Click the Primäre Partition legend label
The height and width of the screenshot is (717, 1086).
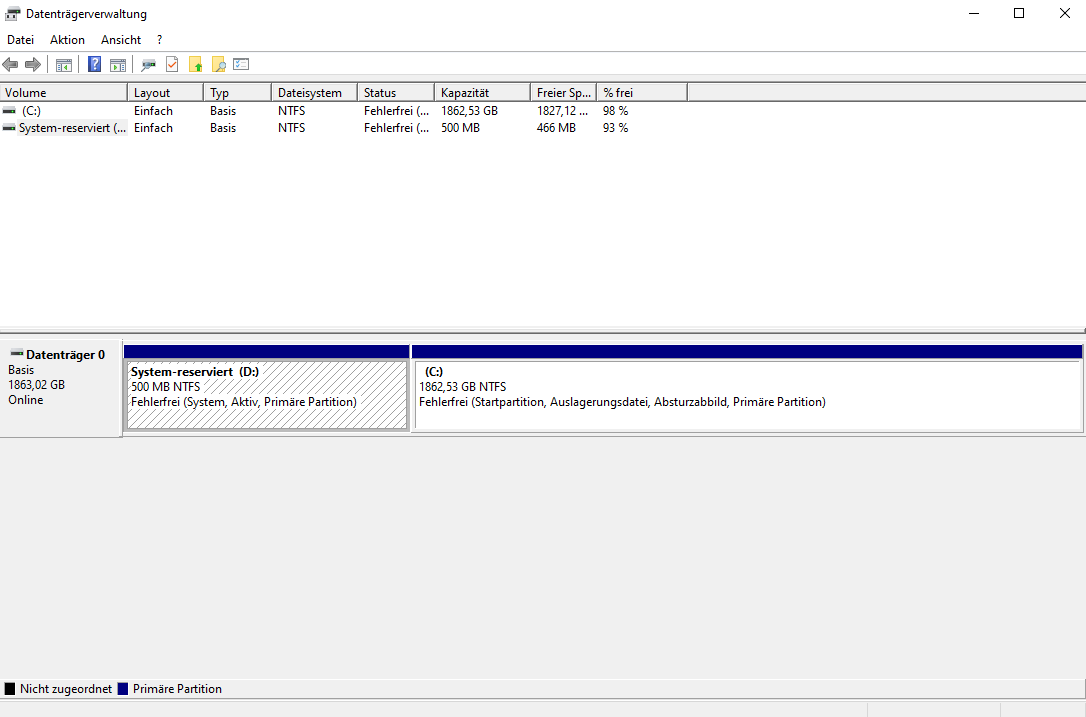pos(177,689)
